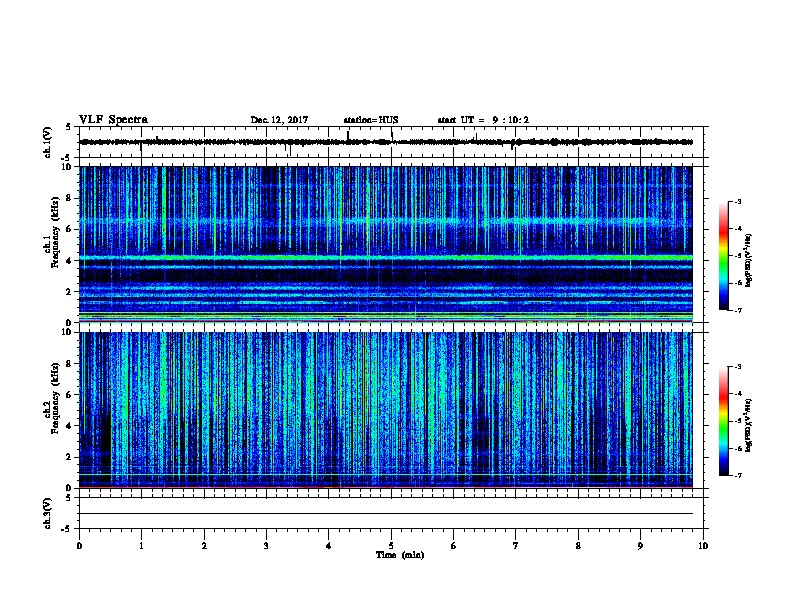Click the ch.1 colorbar units label
The image size is (792, 612).
(749, 260)
